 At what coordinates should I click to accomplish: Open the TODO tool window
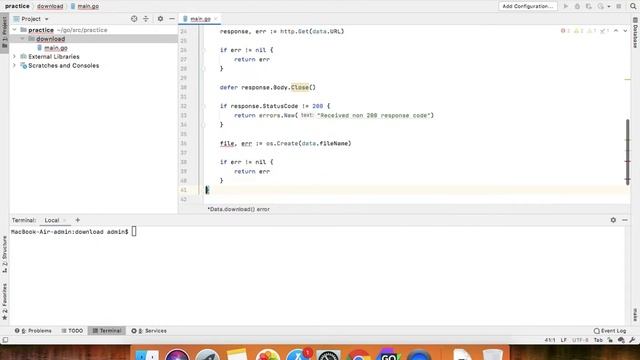pyautogui.click(x=72, y=331)
